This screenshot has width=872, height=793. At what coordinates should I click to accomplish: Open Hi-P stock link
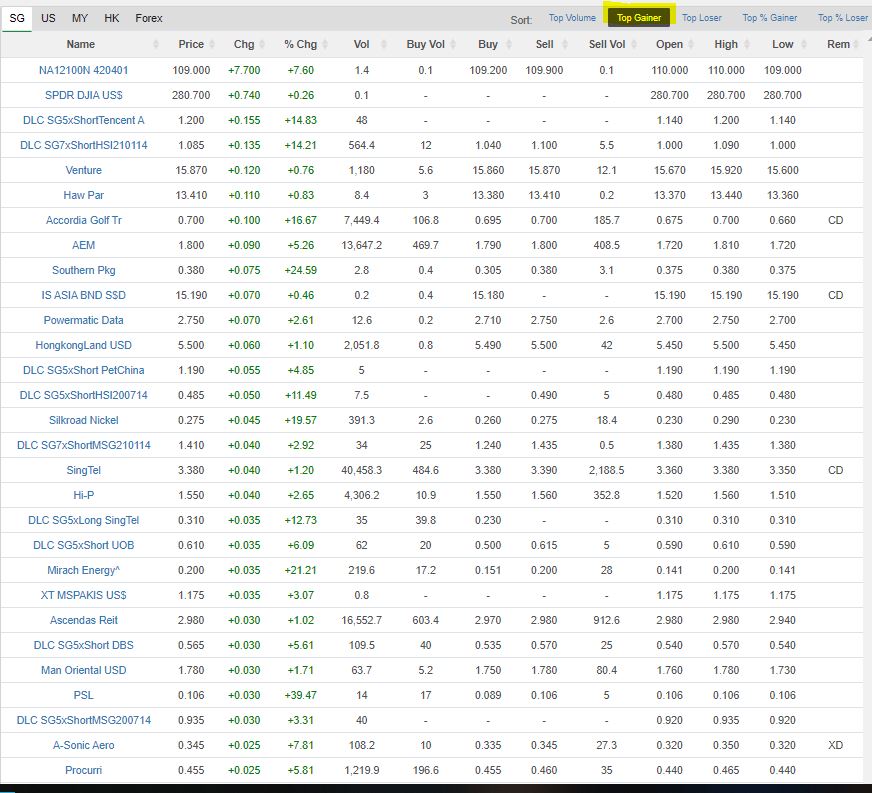83,496
